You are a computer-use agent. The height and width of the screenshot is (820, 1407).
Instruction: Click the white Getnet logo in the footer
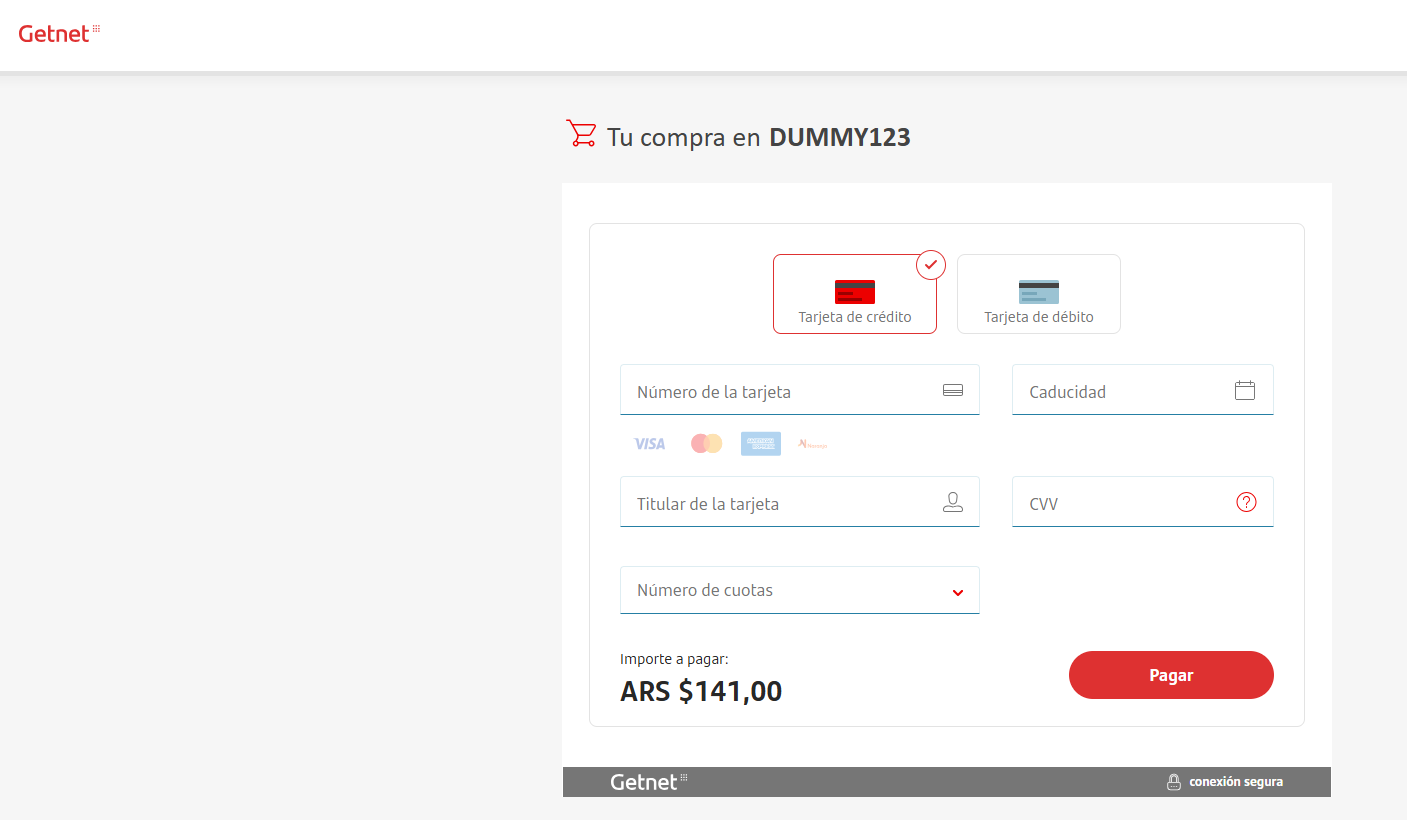[x=649, y=782]
